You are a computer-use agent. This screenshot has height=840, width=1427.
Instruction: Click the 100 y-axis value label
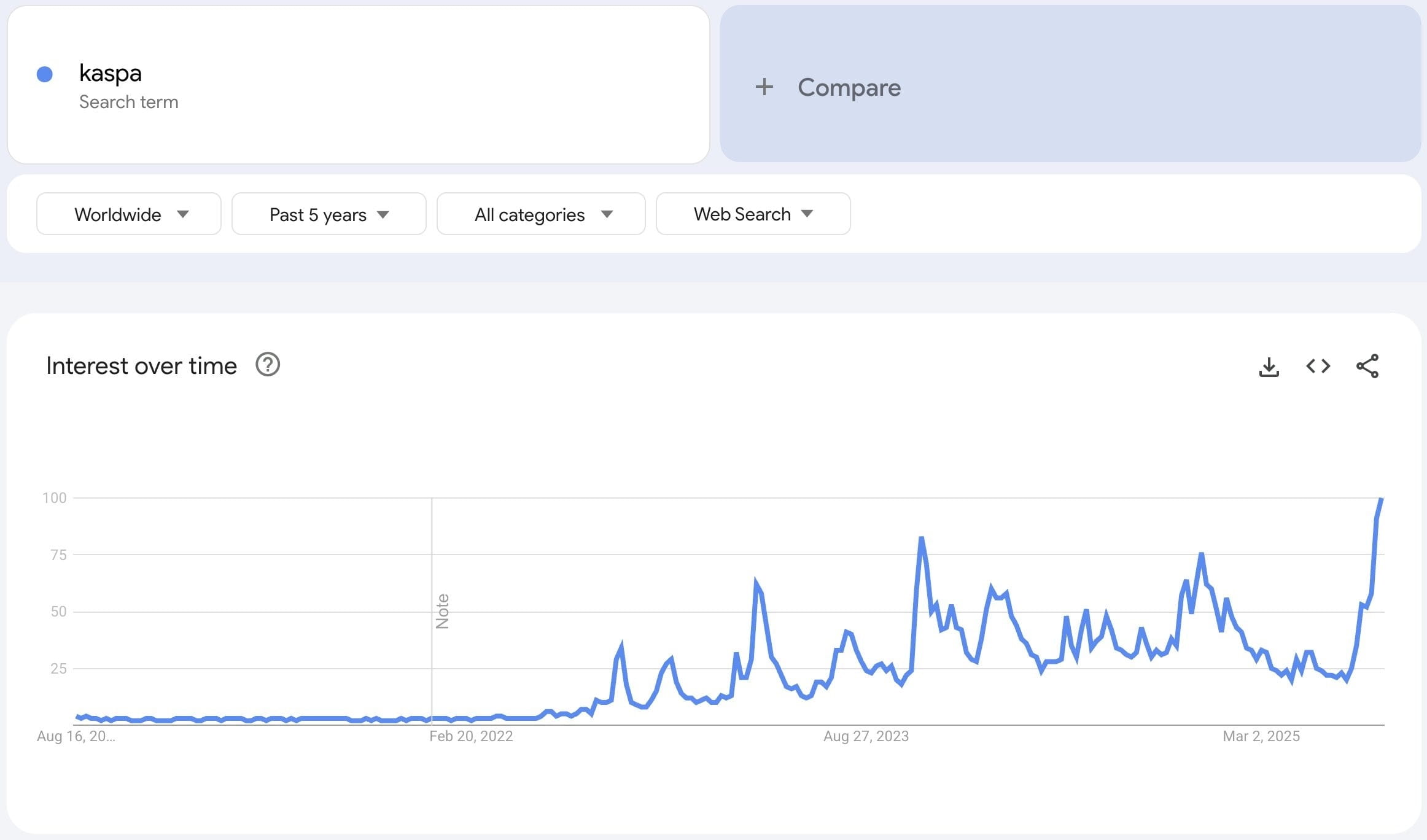coord(55,498)
